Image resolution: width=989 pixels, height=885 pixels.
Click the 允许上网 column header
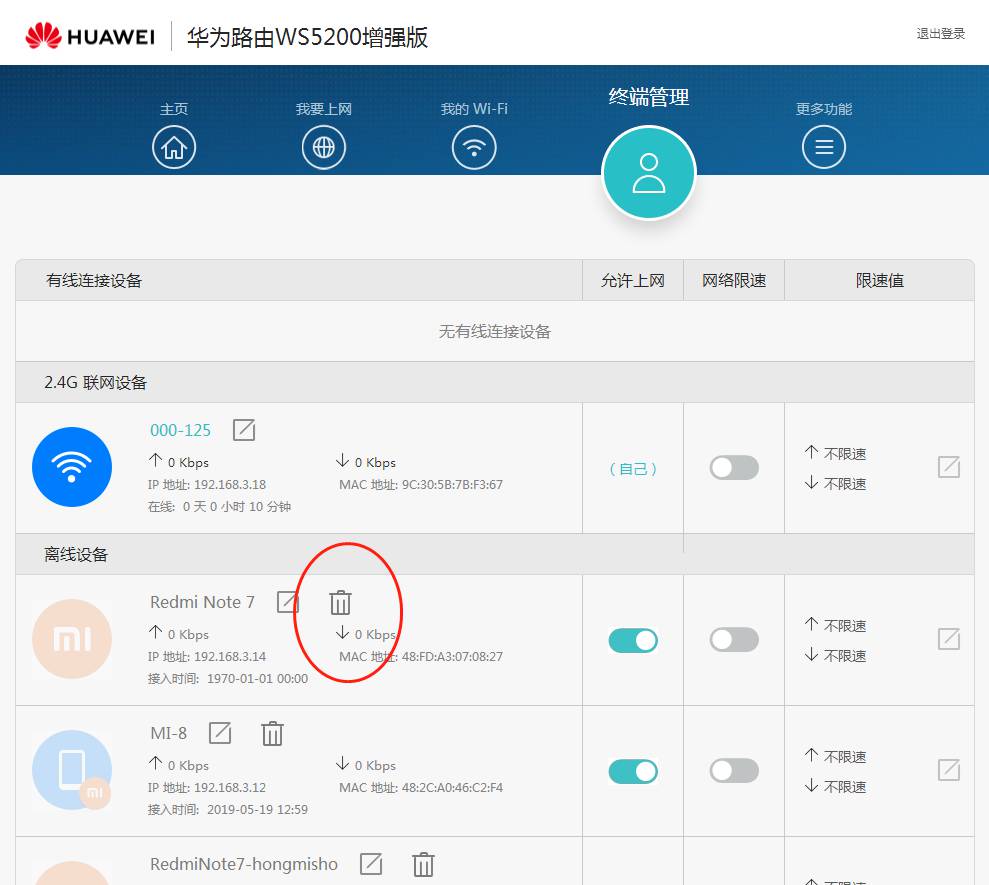click(x=633, y=281)
